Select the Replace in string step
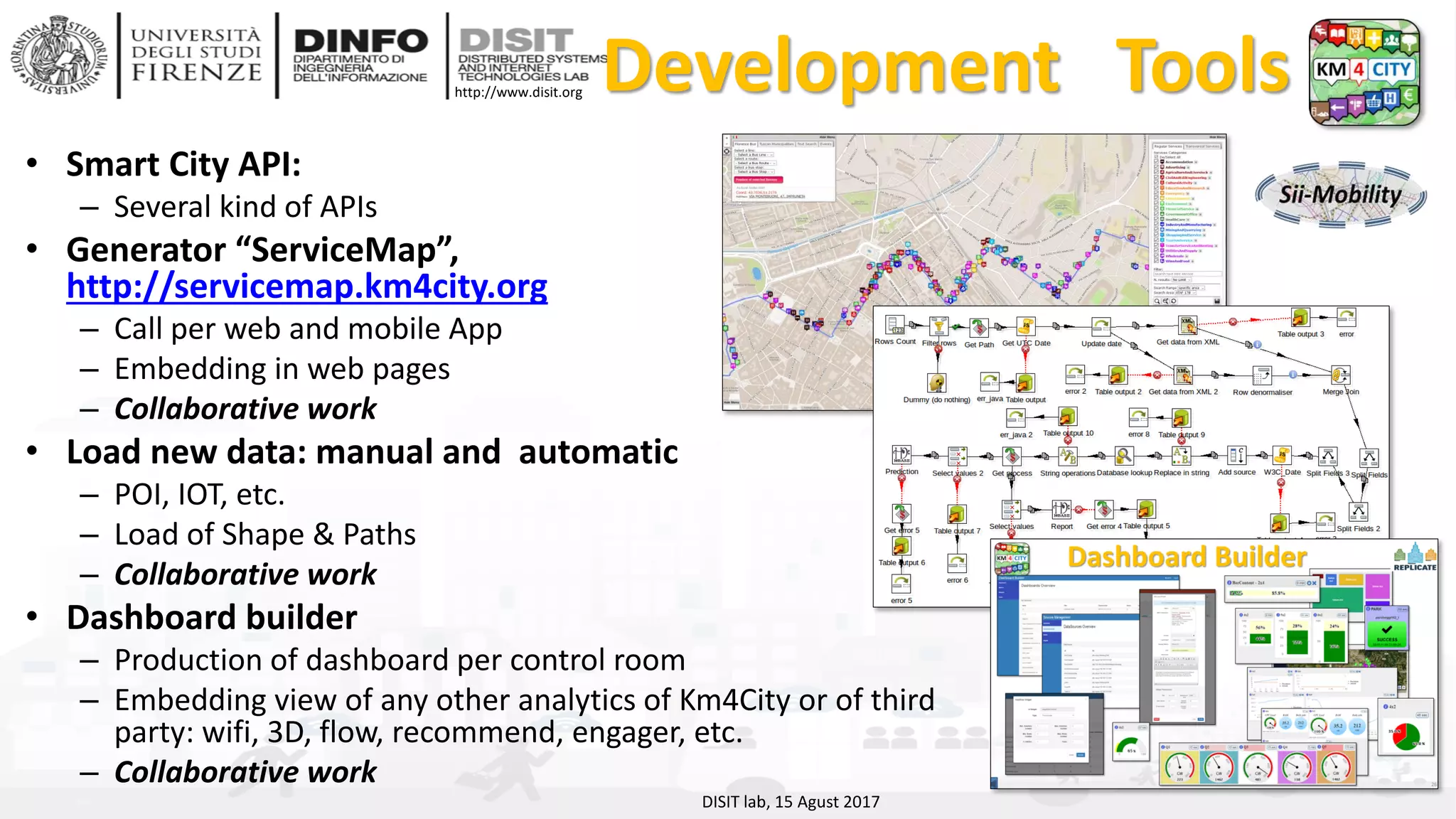This screenshot has width=1456, height=819. click(x=1181, y=456)
